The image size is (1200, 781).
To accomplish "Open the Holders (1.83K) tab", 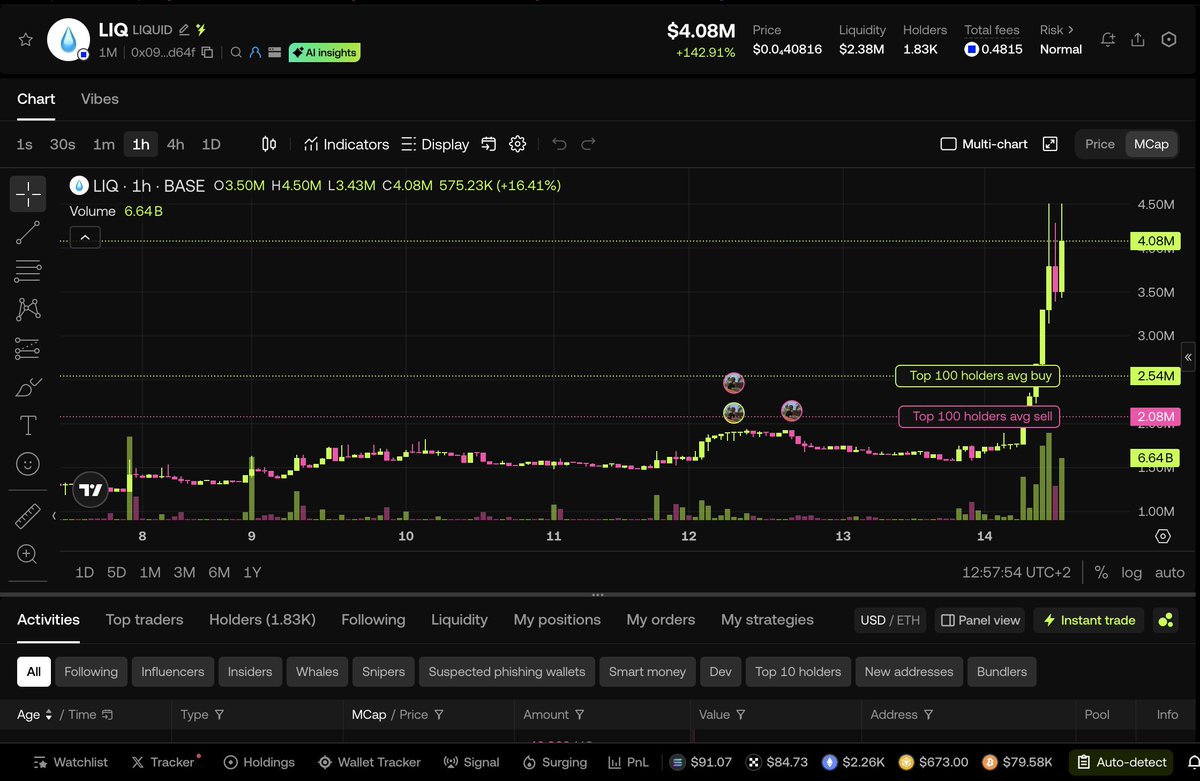I will tap(262, 620).
